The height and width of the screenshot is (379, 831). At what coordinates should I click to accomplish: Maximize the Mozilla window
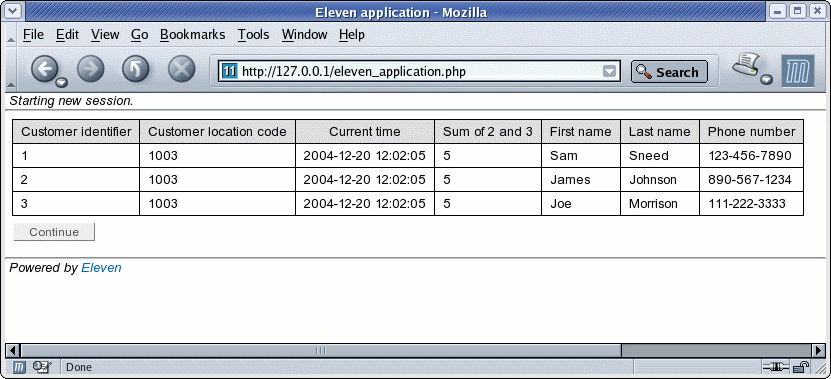(797, 11)
